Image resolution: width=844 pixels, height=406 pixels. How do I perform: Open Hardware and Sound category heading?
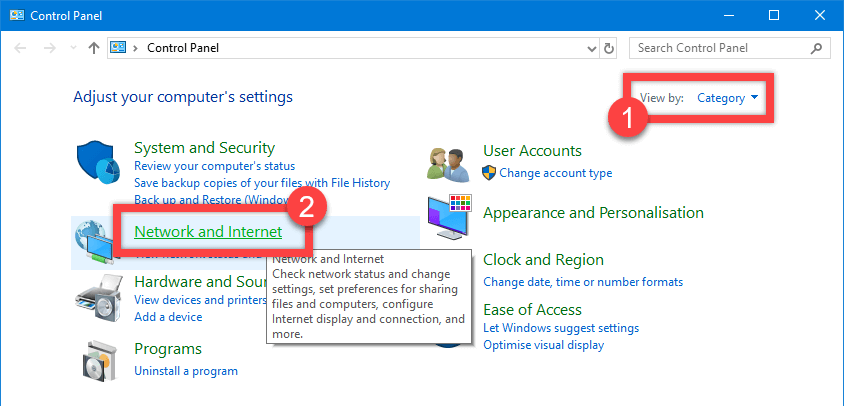point(200,282)
